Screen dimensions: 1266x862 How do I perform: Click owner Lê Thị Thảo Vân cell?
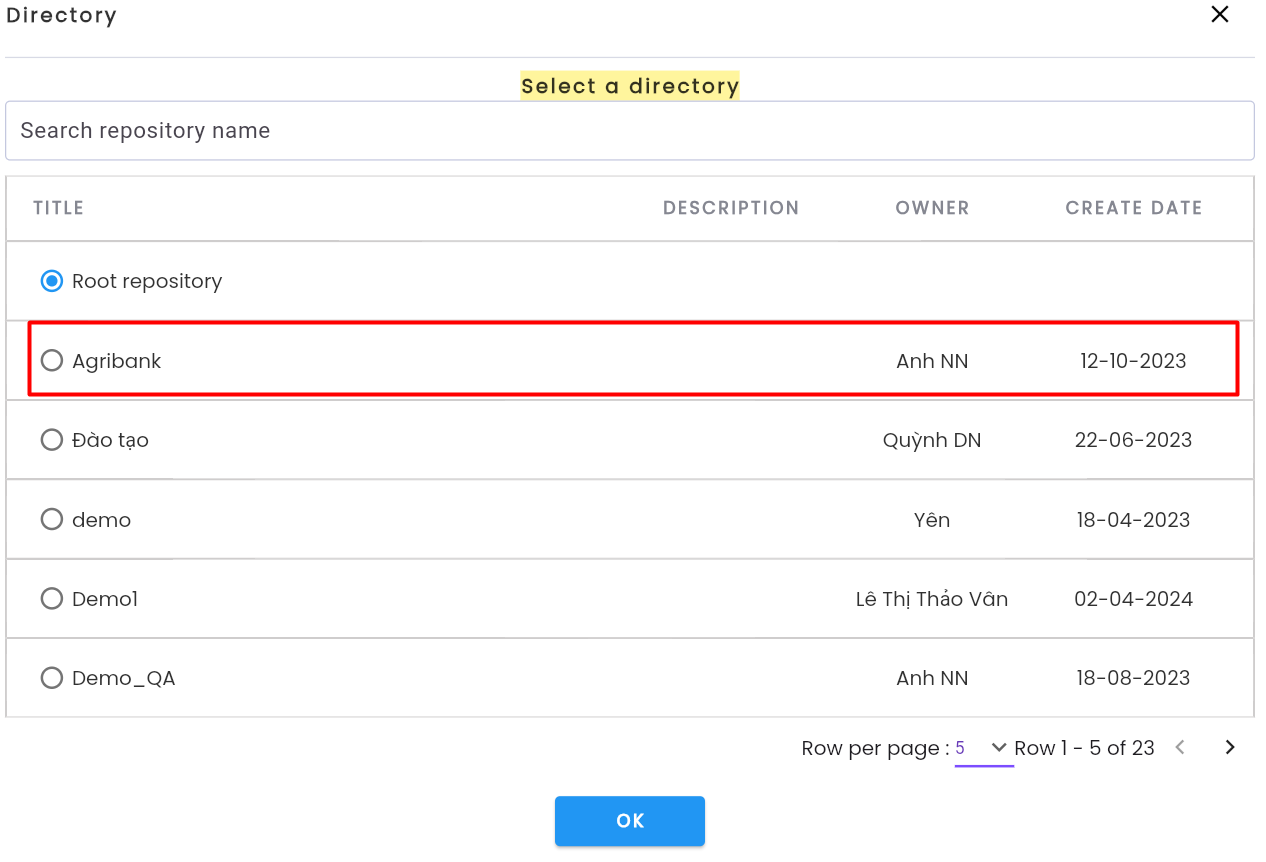pos(932,599)
